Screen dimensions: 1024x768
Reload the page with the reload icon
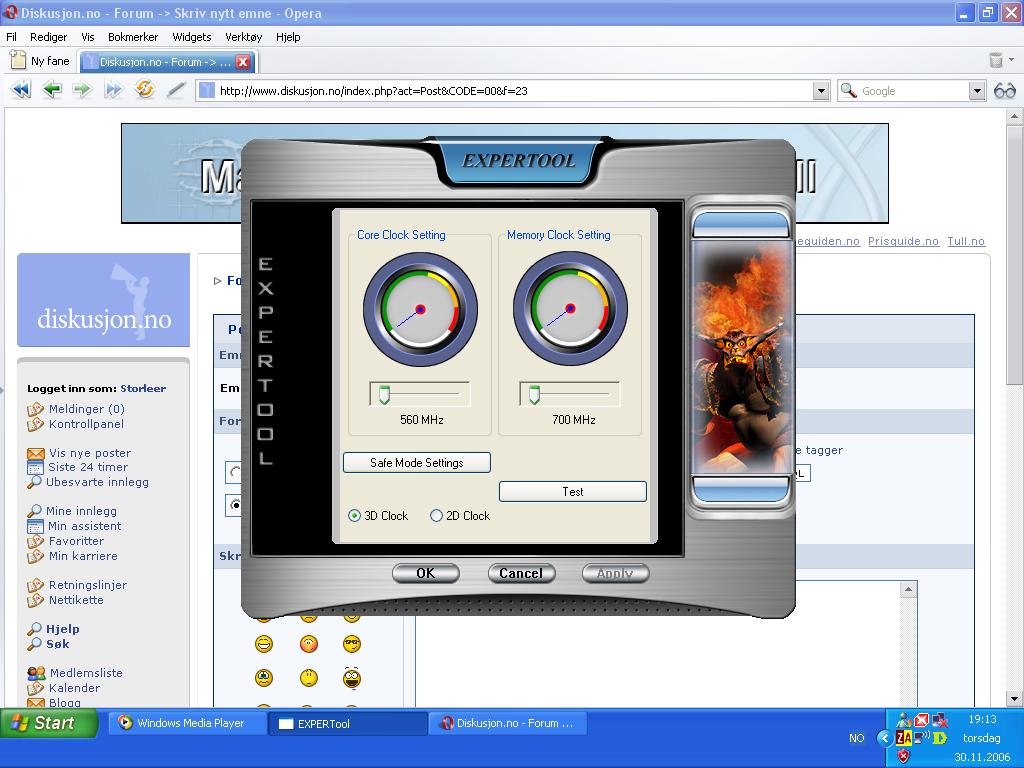click(144, 89)
